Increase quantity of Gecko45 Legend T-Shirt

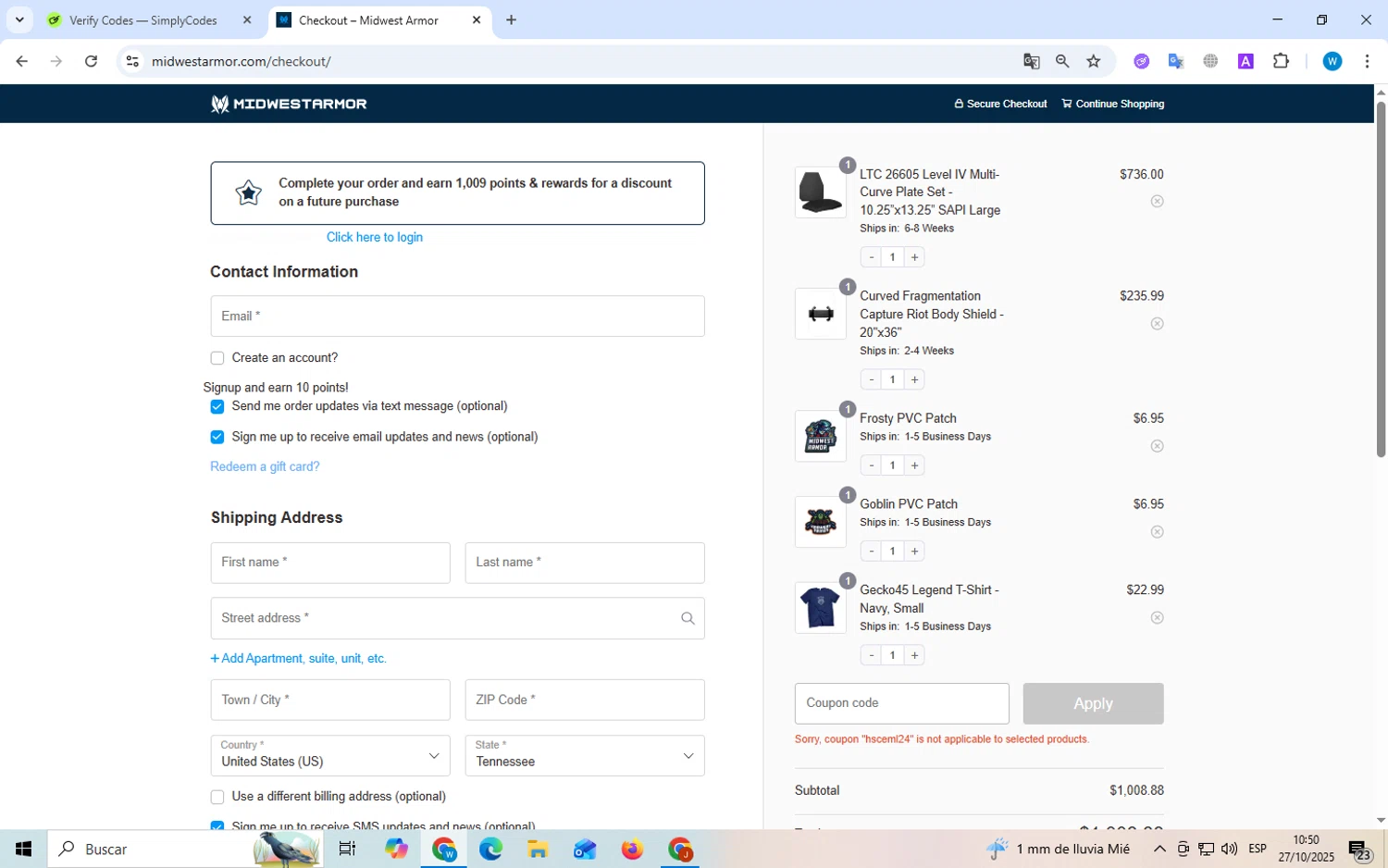(x=914, y=655)
